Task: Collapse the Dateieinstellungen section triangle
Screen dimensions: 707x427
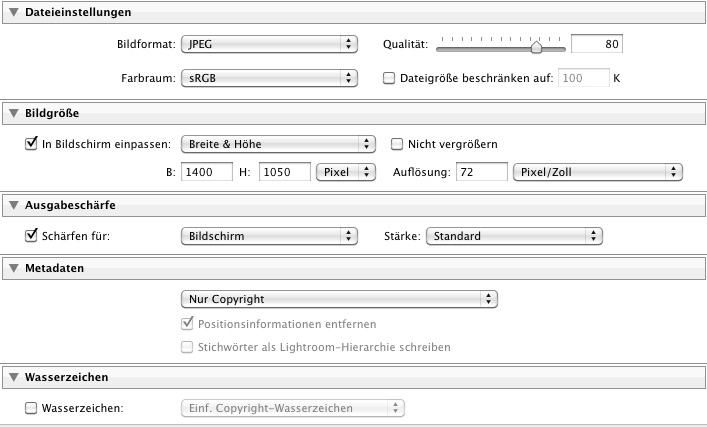Action: [14, 12]
